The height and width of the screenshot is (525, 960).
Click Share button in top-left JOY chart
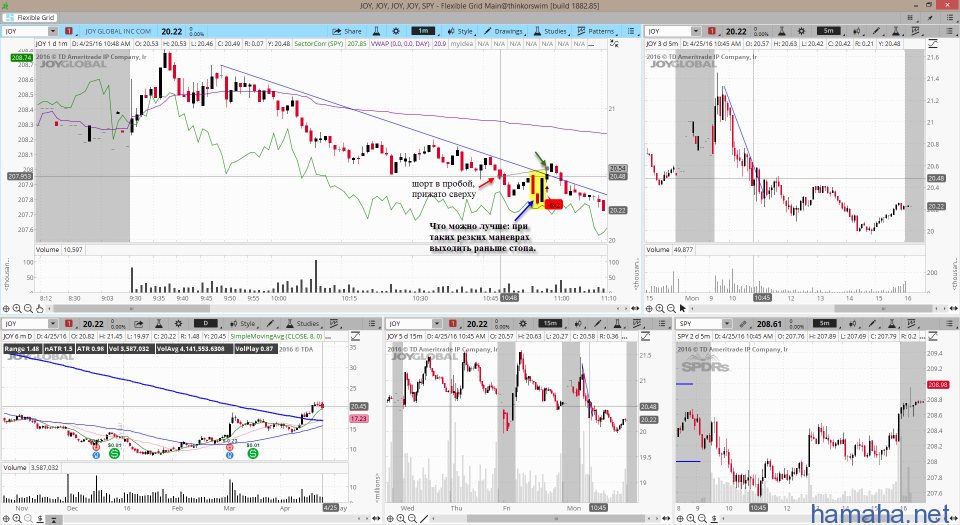click(347, 31)
